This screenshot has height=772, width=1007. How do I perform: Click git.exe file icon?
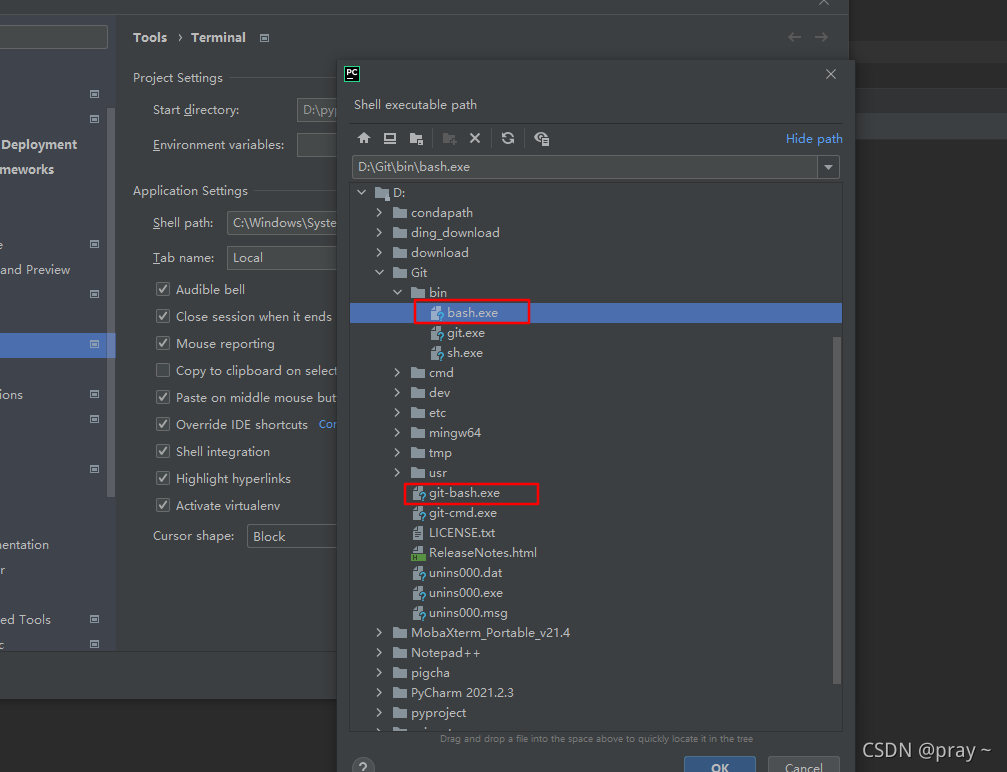(x=437, y=333)
